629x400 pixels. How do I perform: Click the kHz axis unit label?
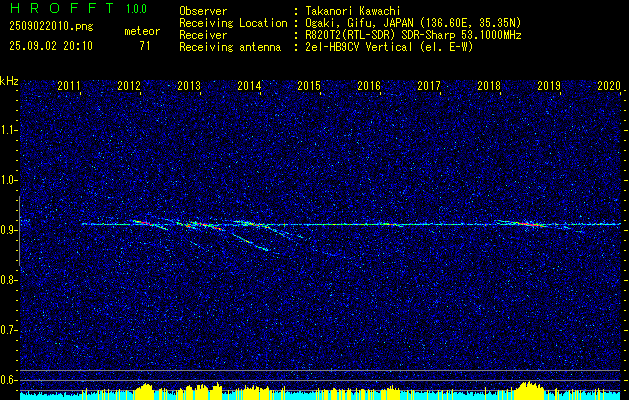pos(9,81)
